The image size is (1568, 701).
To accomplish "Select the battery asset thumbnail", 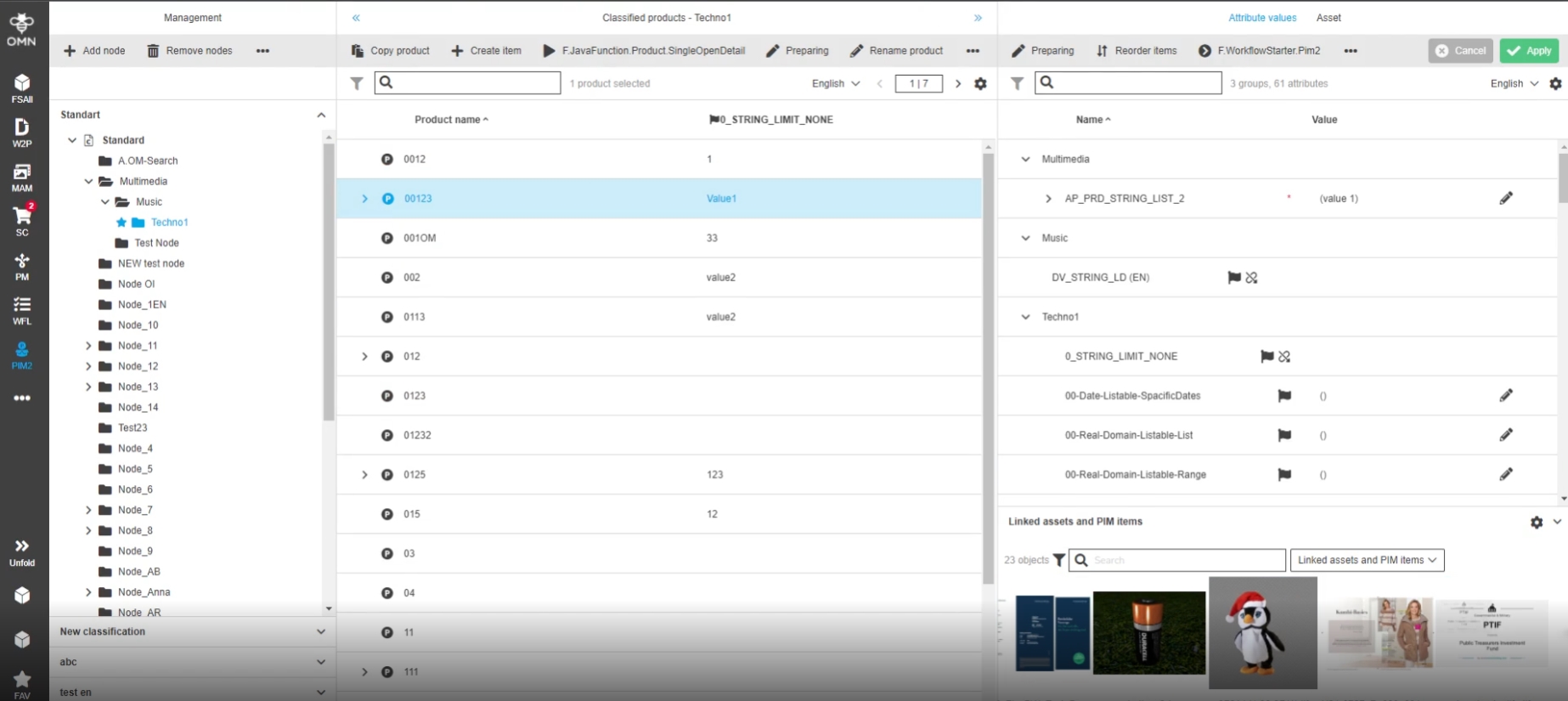I will click(1149, 633).
